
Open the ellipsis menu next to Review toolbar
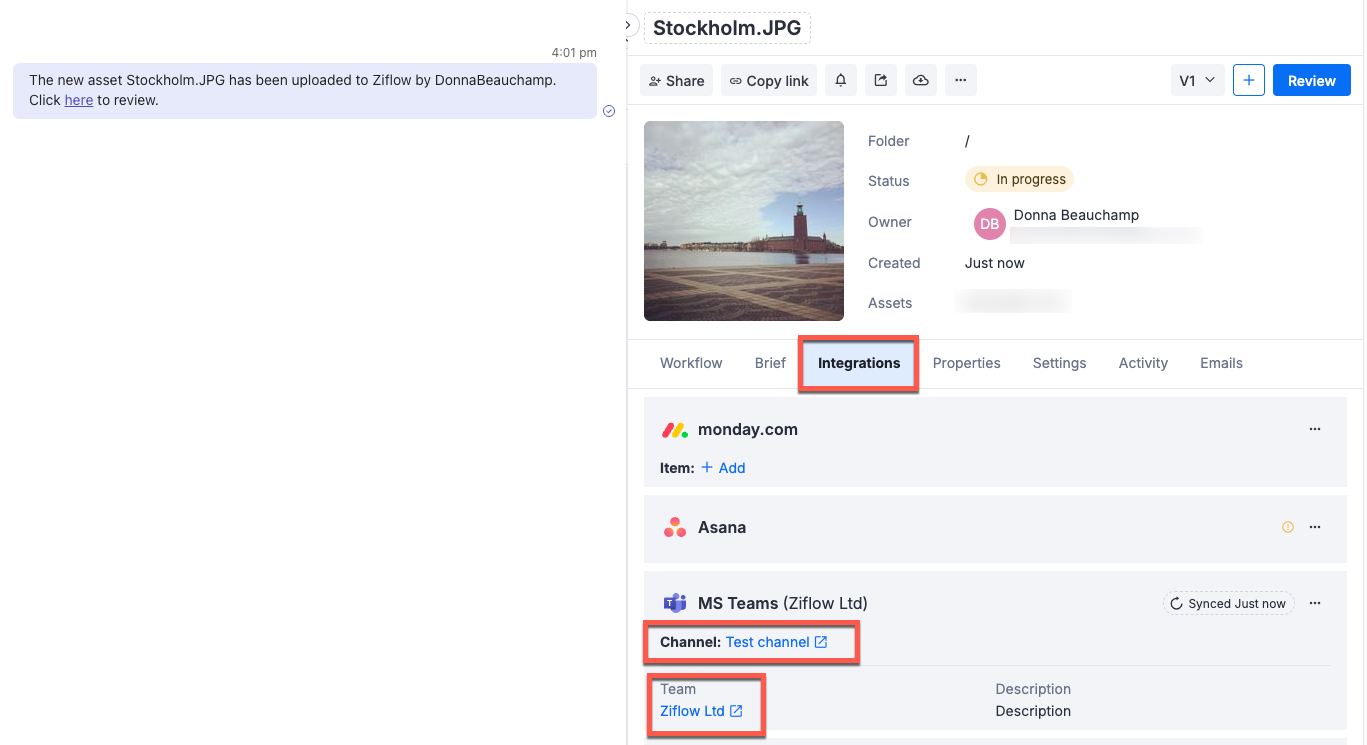pyautogui.click(x=961, y=80)
